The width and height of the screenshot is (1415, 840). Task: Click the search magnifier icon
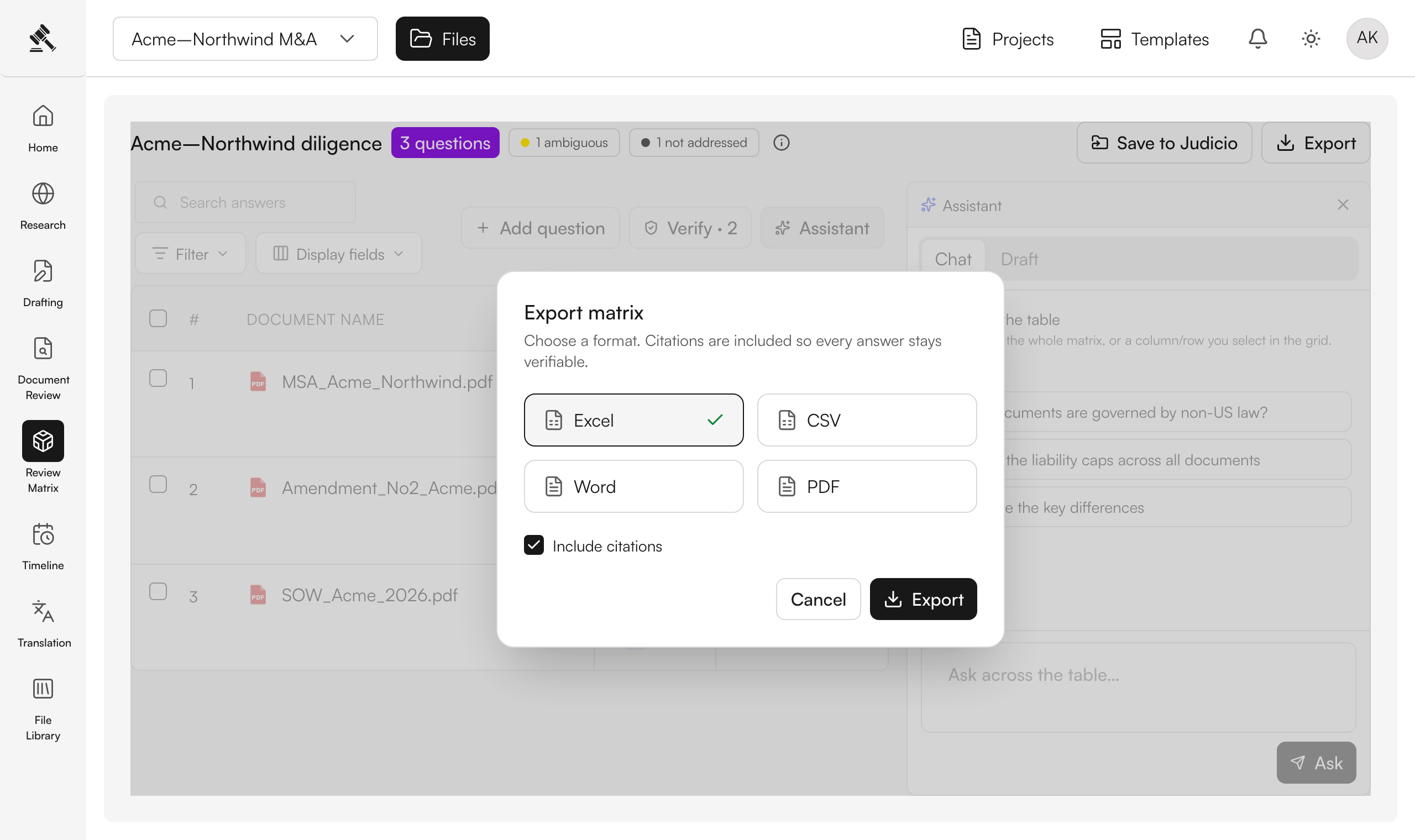[x=160, y=203]
